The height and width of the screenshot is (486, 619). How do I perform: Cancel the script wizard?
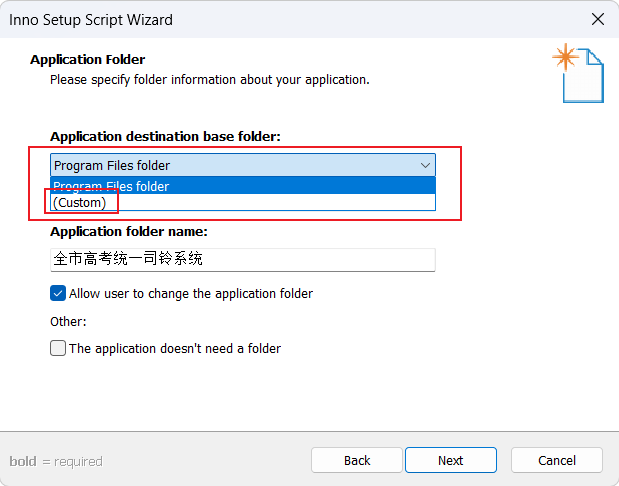557,460
